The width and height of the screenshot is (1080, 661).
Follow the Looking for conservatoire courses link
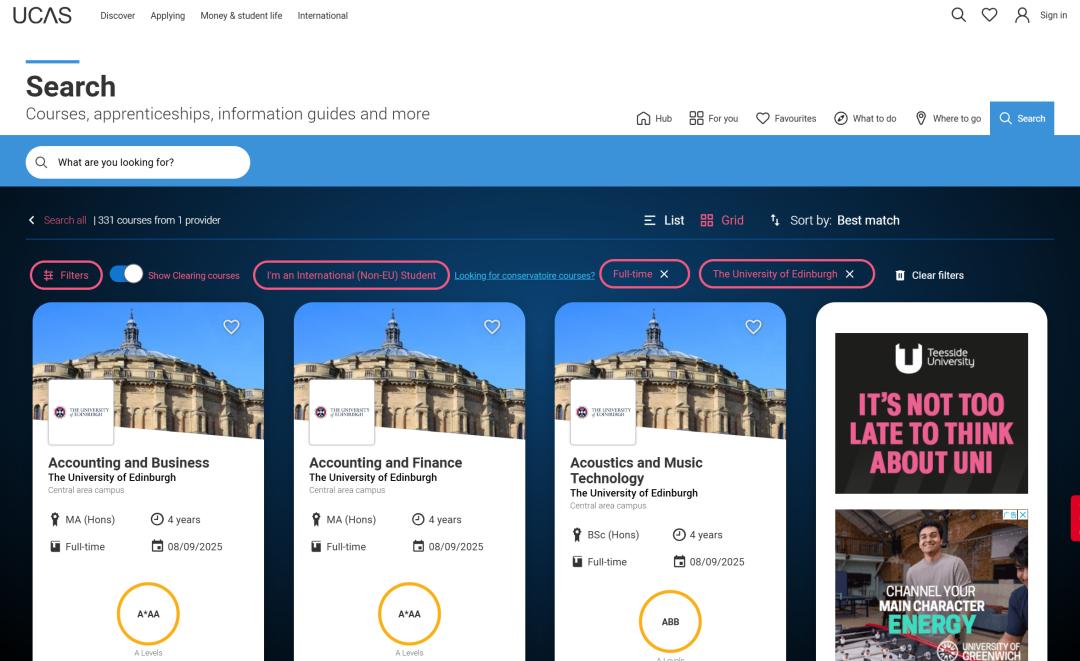524,276
